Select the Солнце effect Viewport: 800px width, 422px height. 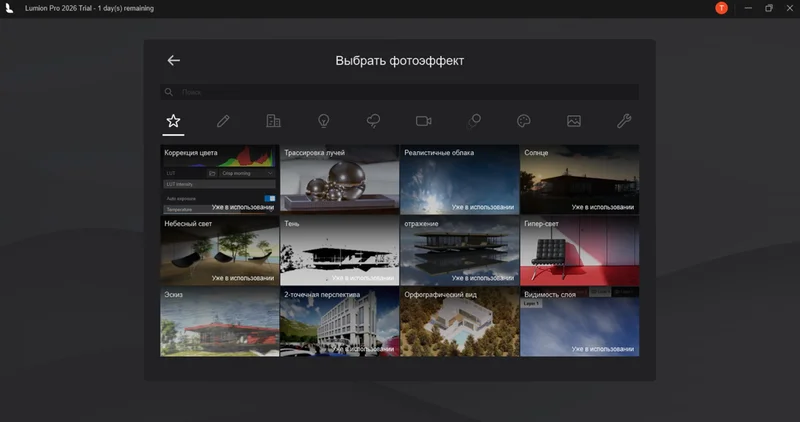pos(580,179)
